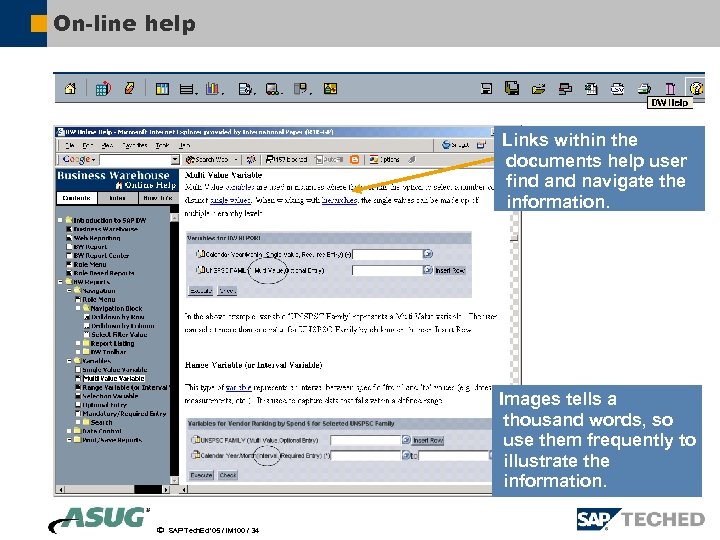Expand the Print/Save Reports folder
Image resolution: width=720 pixels, height=540 pixels.
[x=69, y=440]
